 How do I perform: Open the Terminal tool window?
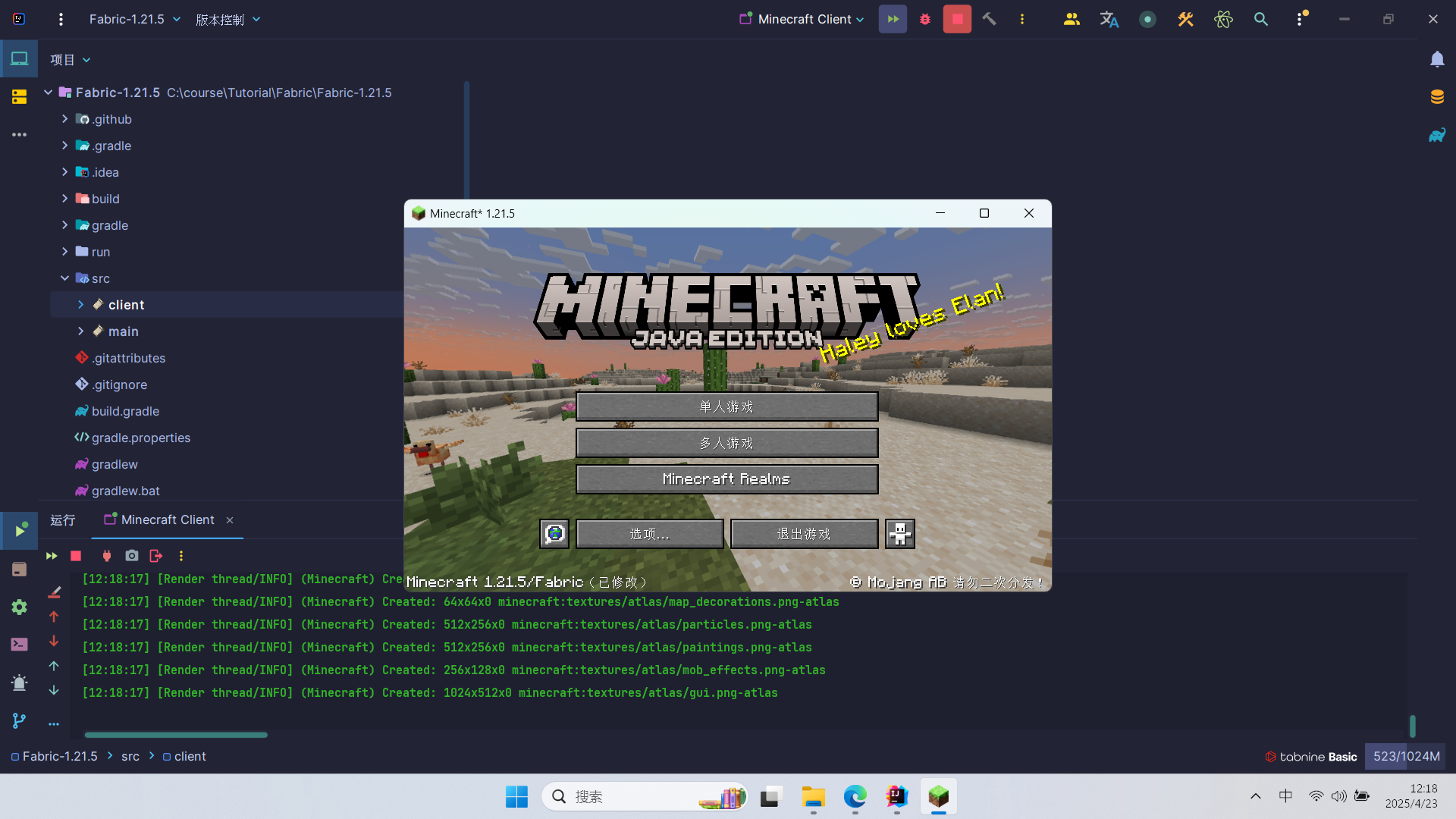click(19, 645)
